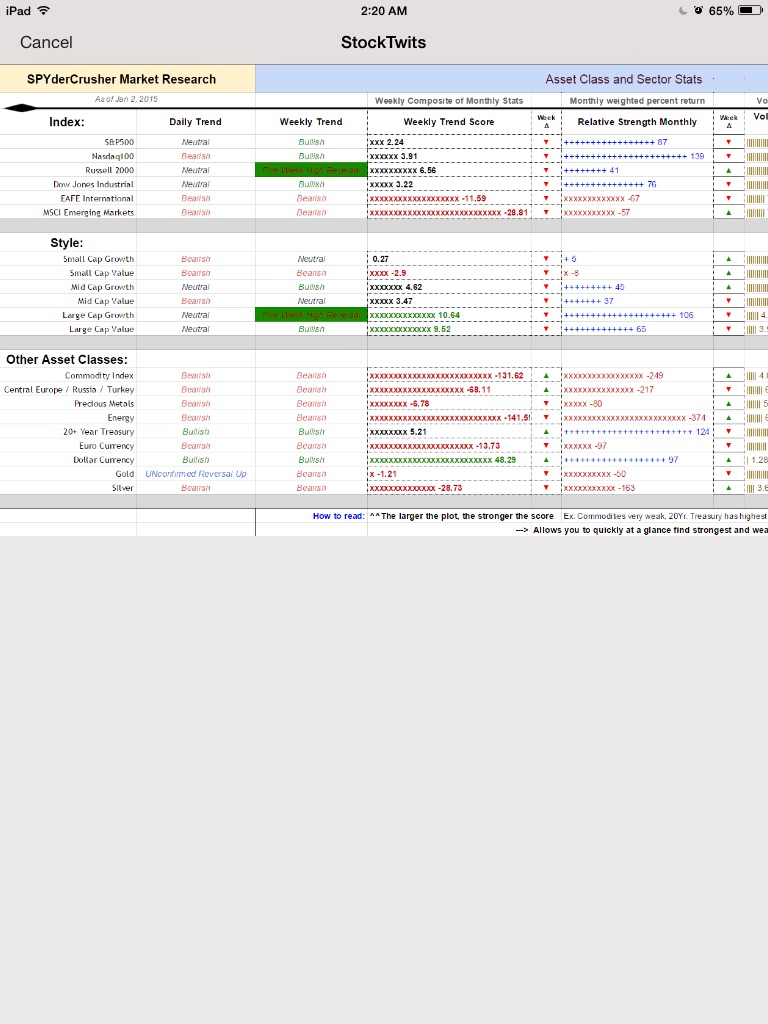Tap the Central Europe / Russia / Turkey label

(69, 390)
